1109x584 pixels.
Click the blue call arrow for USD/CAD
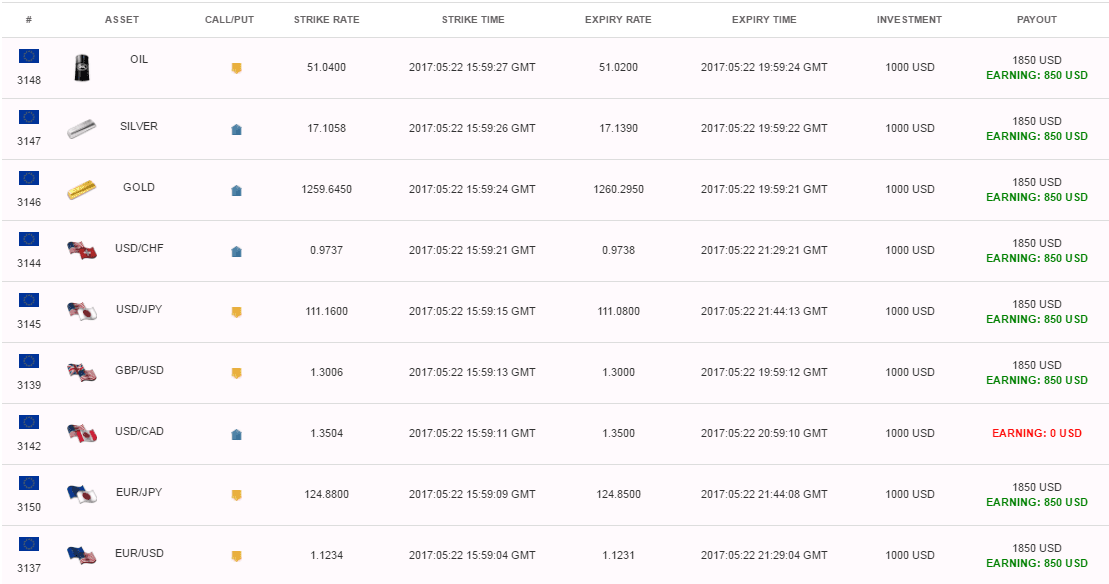pyautogui.click(x=236, y=434)
